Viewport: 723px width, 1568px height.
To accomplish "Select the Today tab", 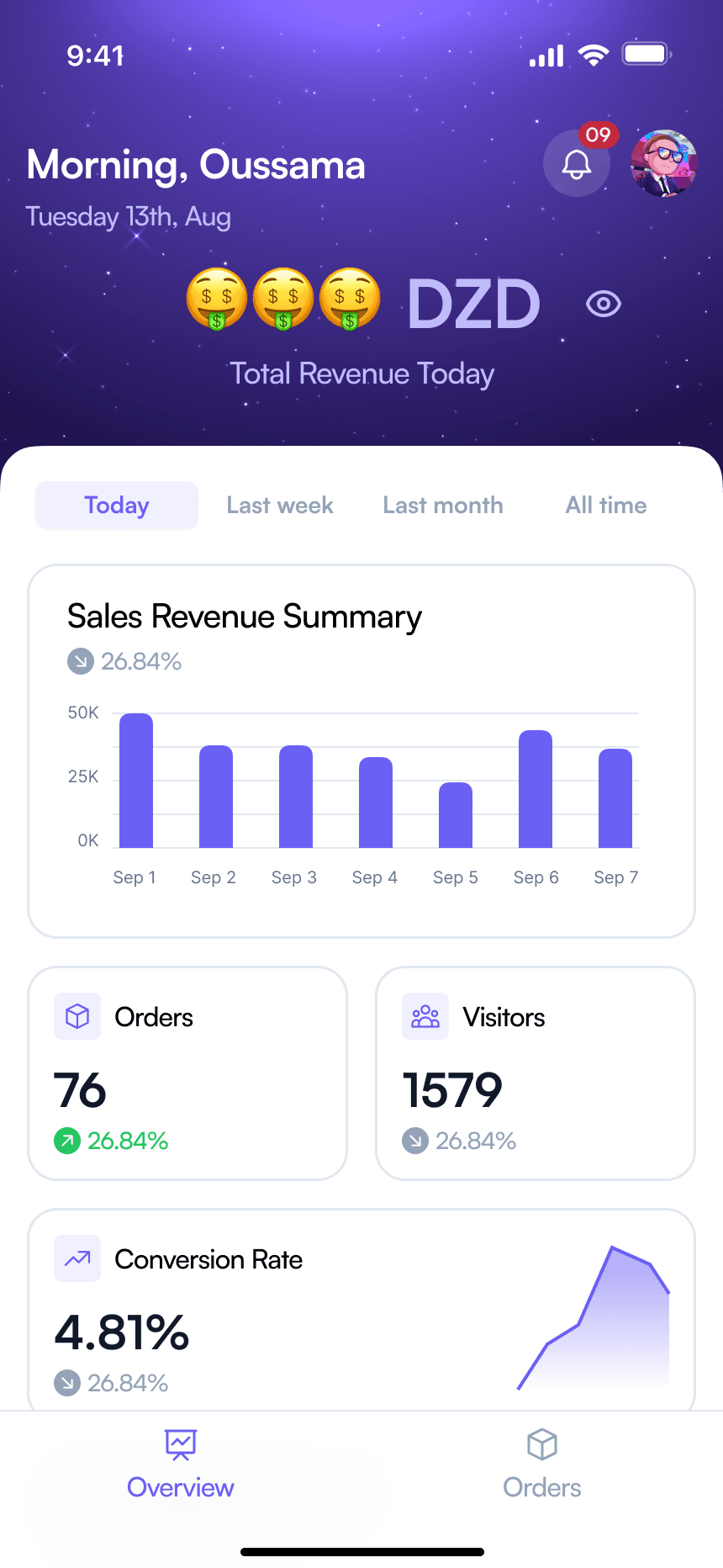I will click(x=117, y=505).
